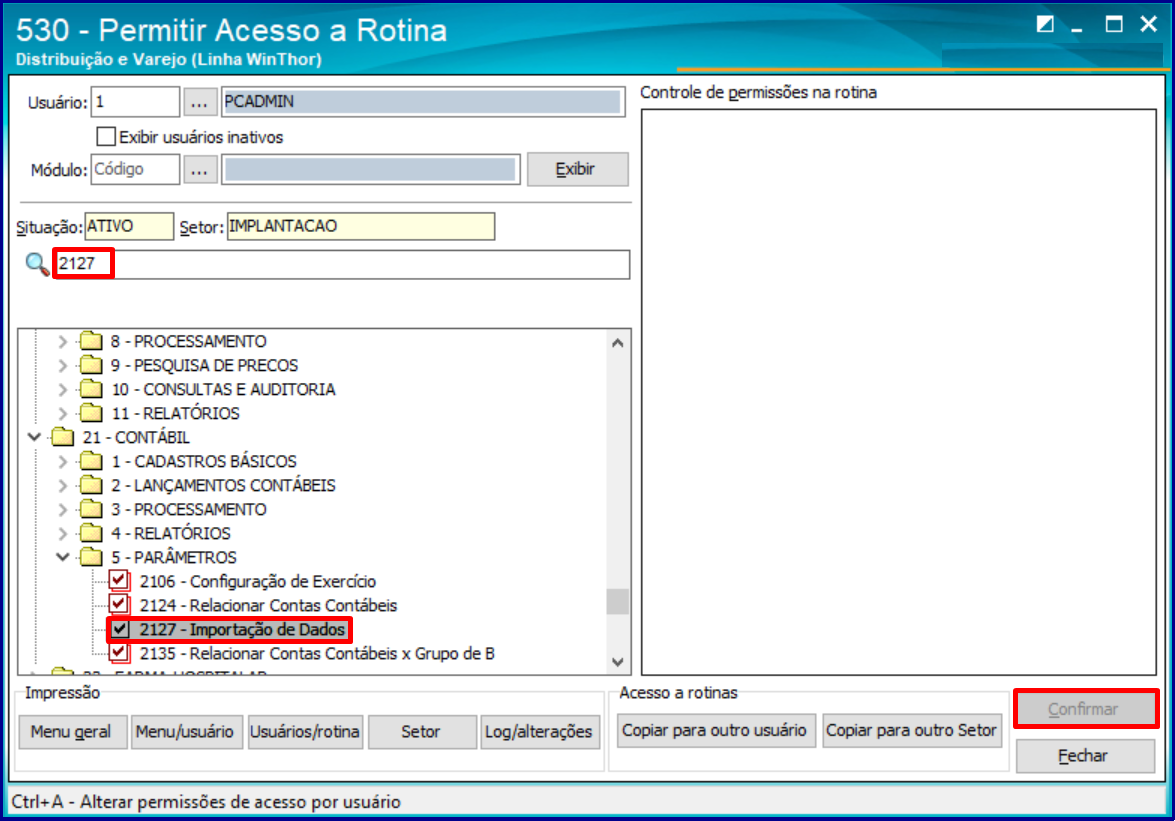This screenshot has height=821, width=1175.
Task: Collapse the 21 - CONTÁBIL node
Action: point(34,437)
